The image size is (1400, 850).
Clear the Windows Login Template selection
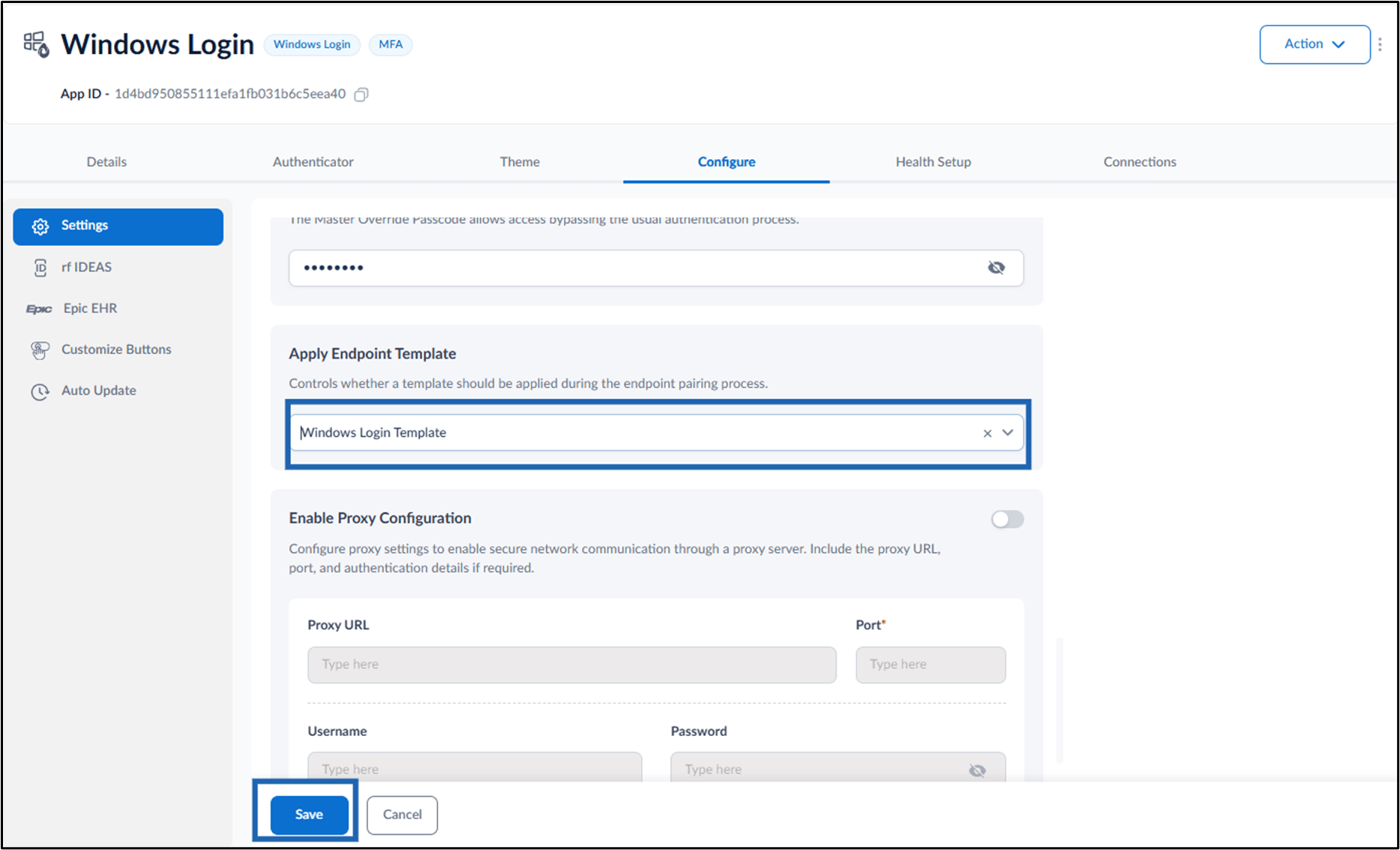tap(988, 433)
